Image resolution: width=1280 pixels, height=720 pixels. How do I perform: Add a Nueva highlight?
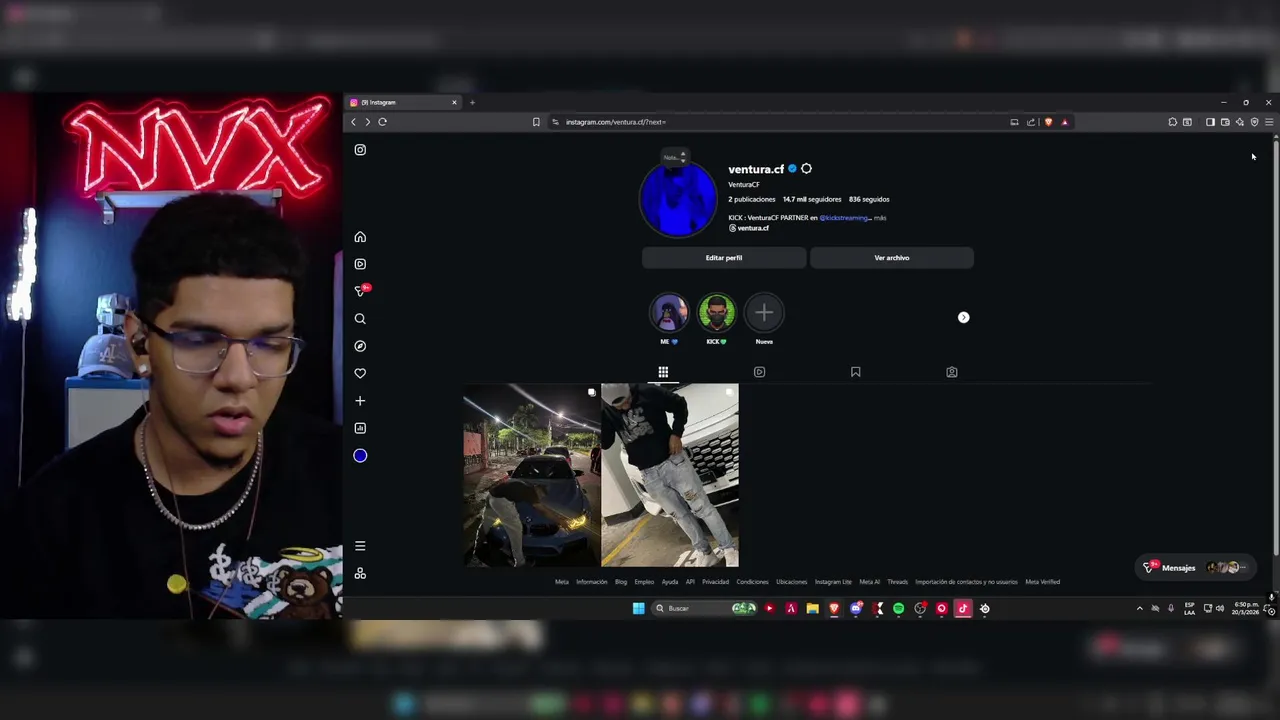click(764, 314)
